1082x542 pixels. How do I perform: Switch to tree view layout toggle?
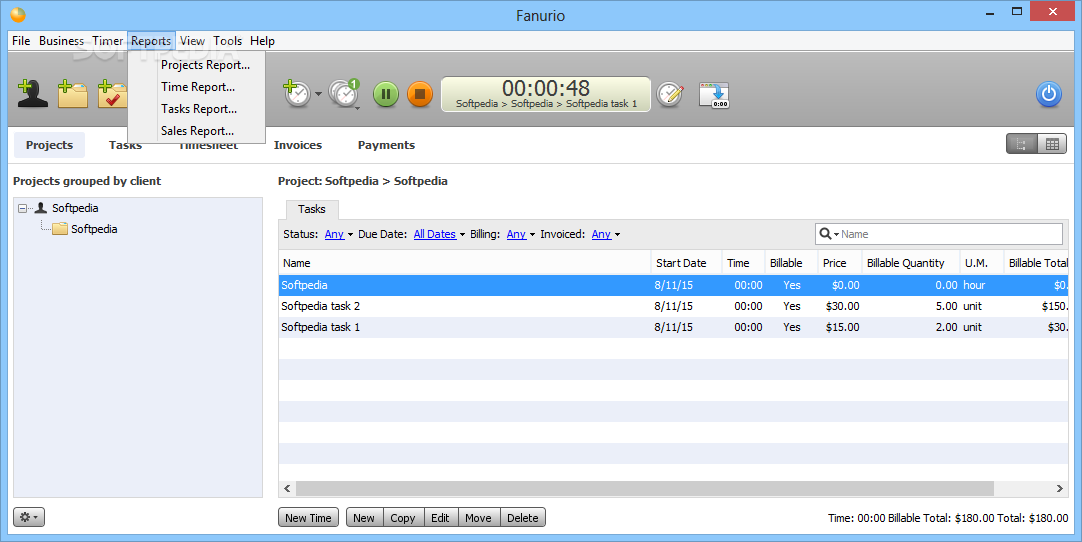point(1021,144)
